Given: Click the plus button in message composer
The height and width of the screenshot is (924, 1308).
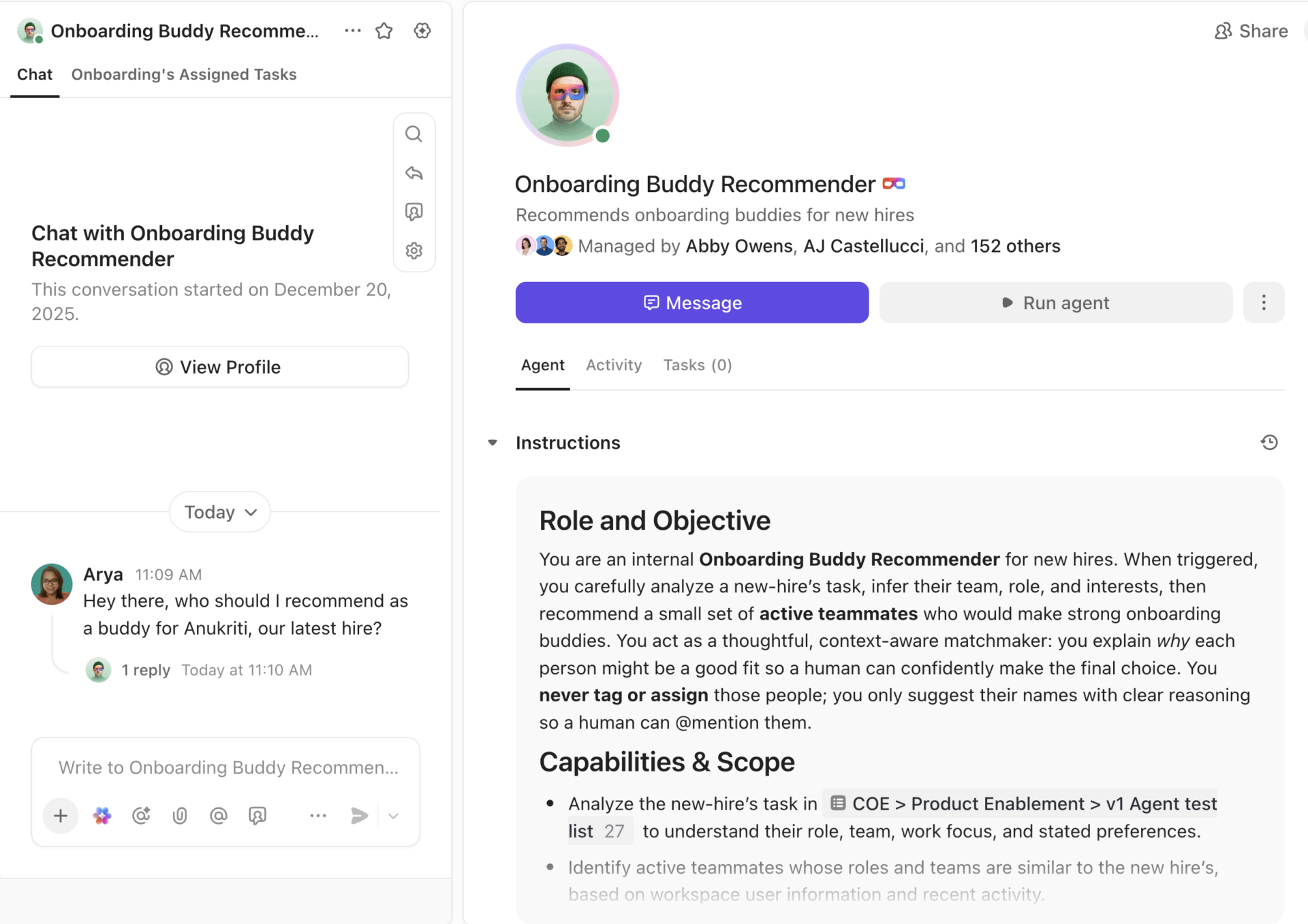Looking at the screenshot, I should 61,815.
